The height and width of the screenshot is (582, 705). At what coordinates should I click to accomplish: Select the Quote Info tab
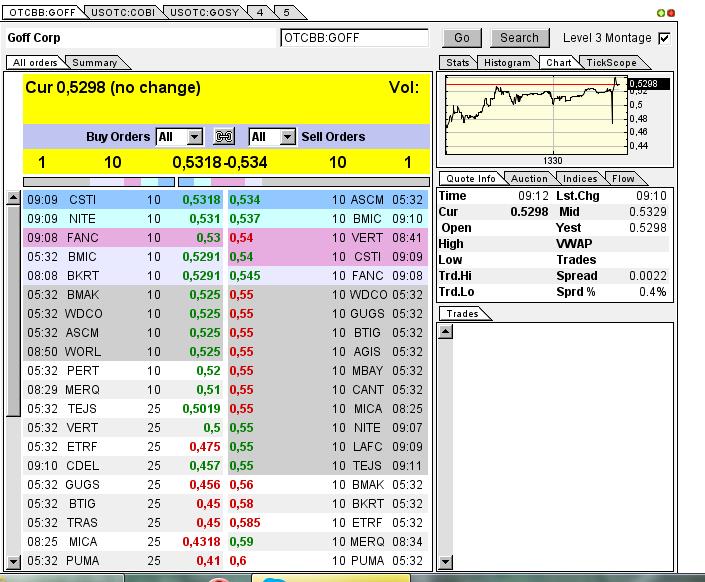pos(471,179)
